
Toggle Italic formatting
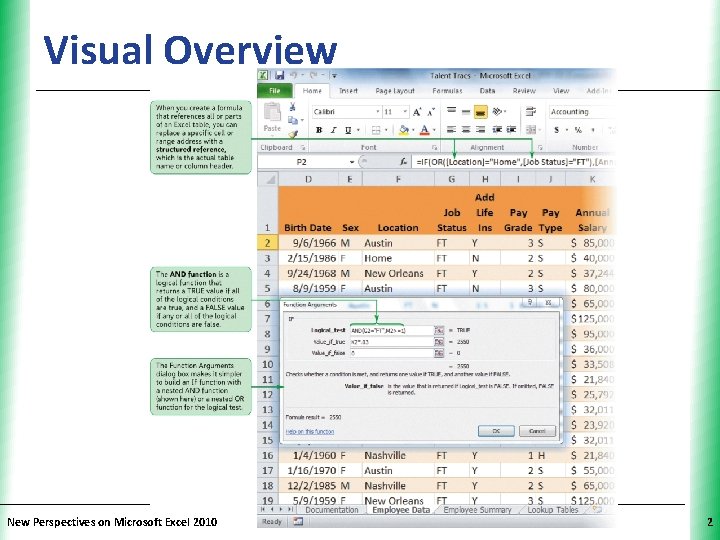pyautogui.click(x=333, y=130)
